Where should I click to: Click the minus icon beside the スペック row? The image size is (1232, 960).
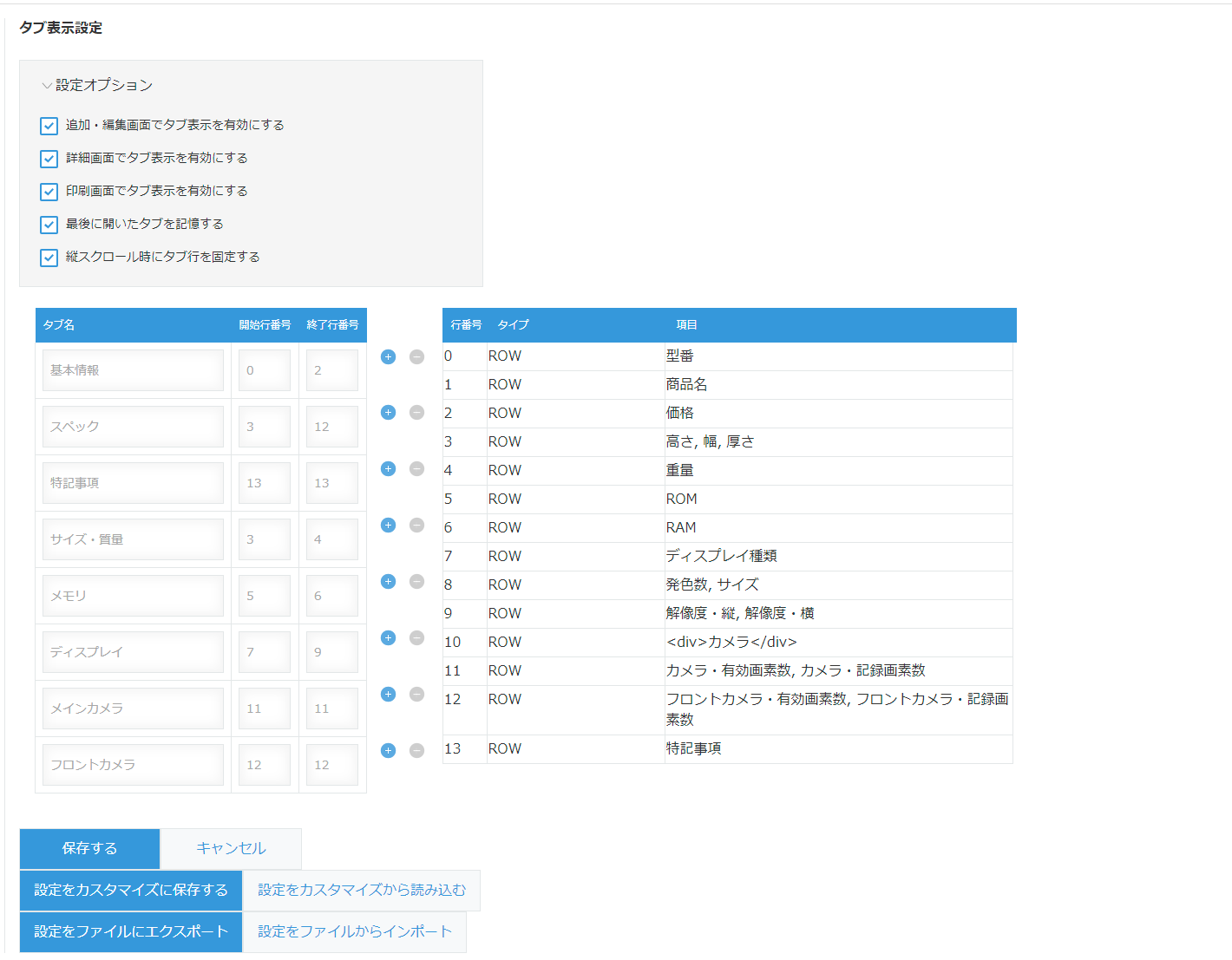(416, 413)
